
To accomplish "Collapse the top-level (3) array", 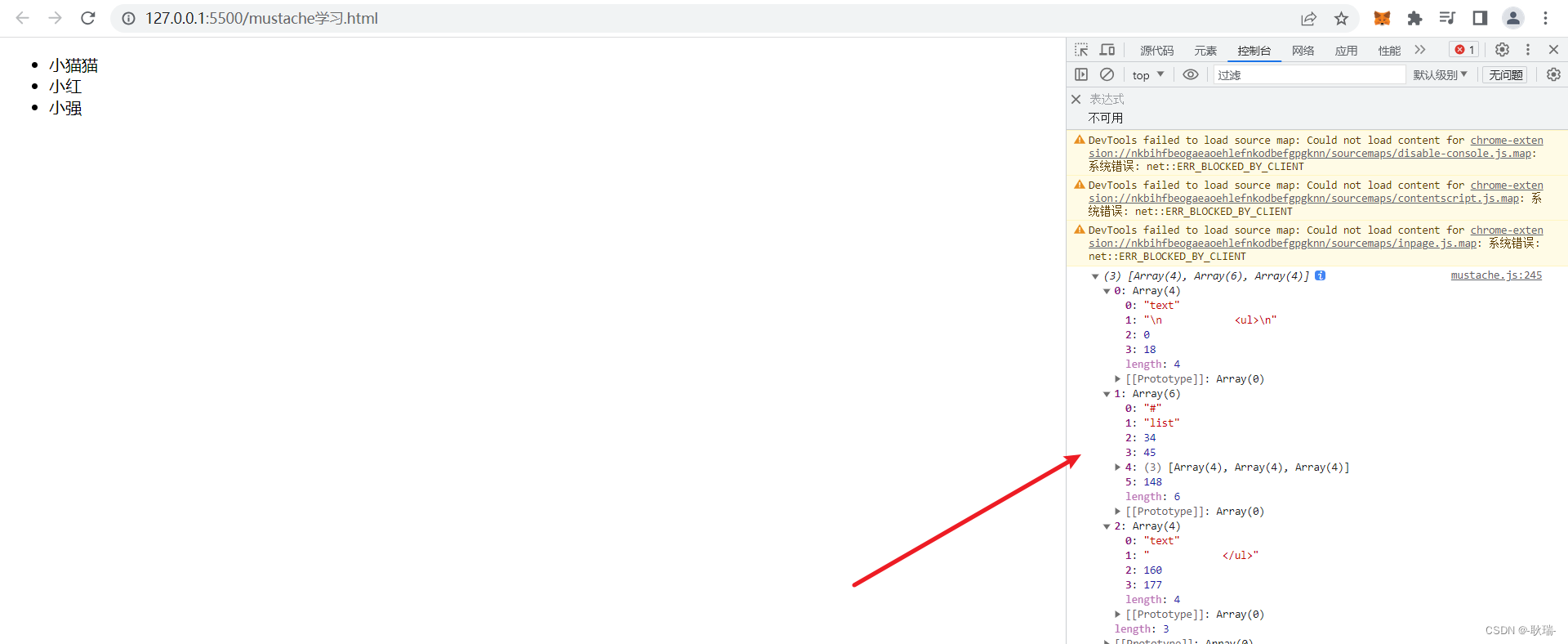I will [x=1095, y=276].
